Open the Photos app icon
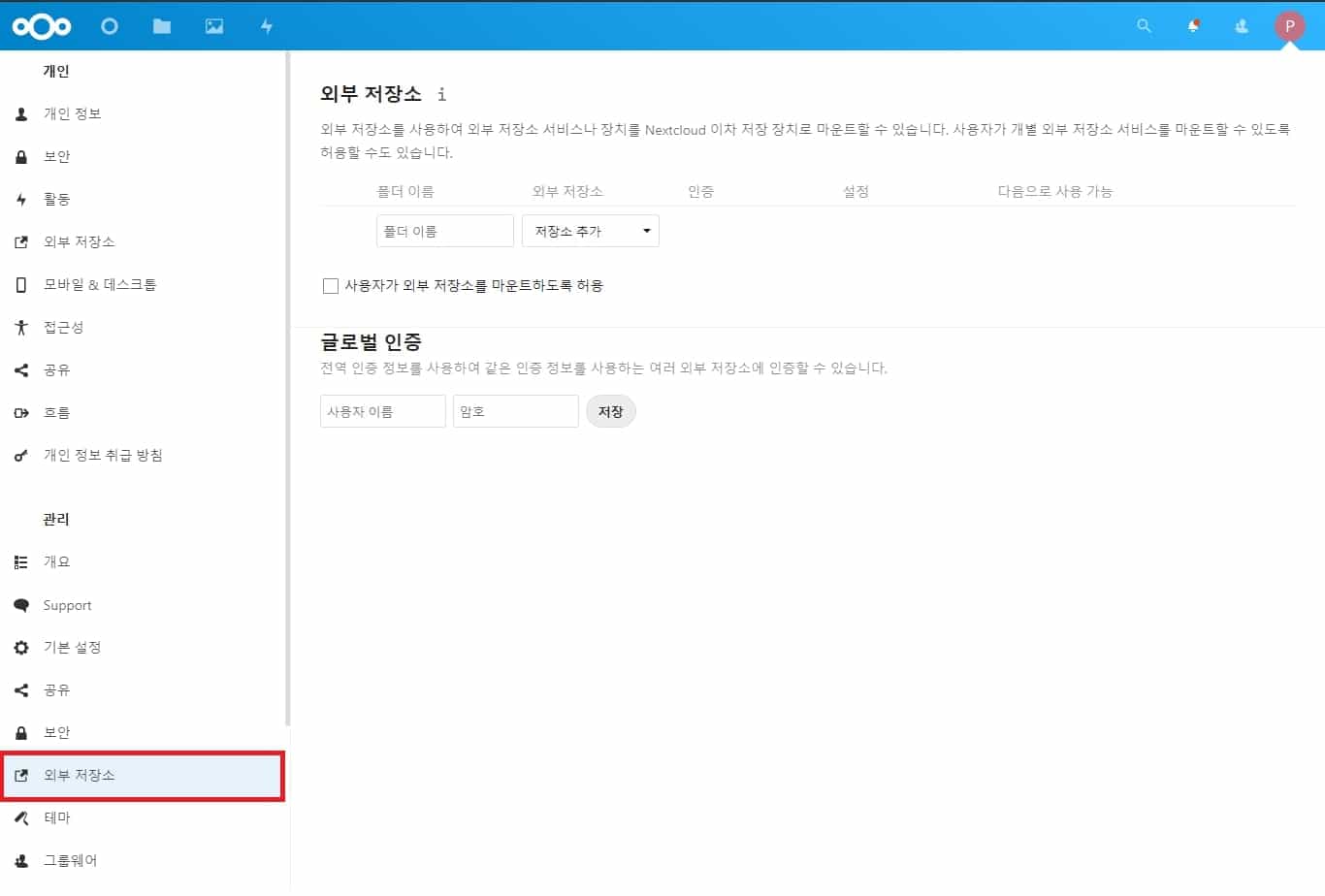 (x=213, y=26)
